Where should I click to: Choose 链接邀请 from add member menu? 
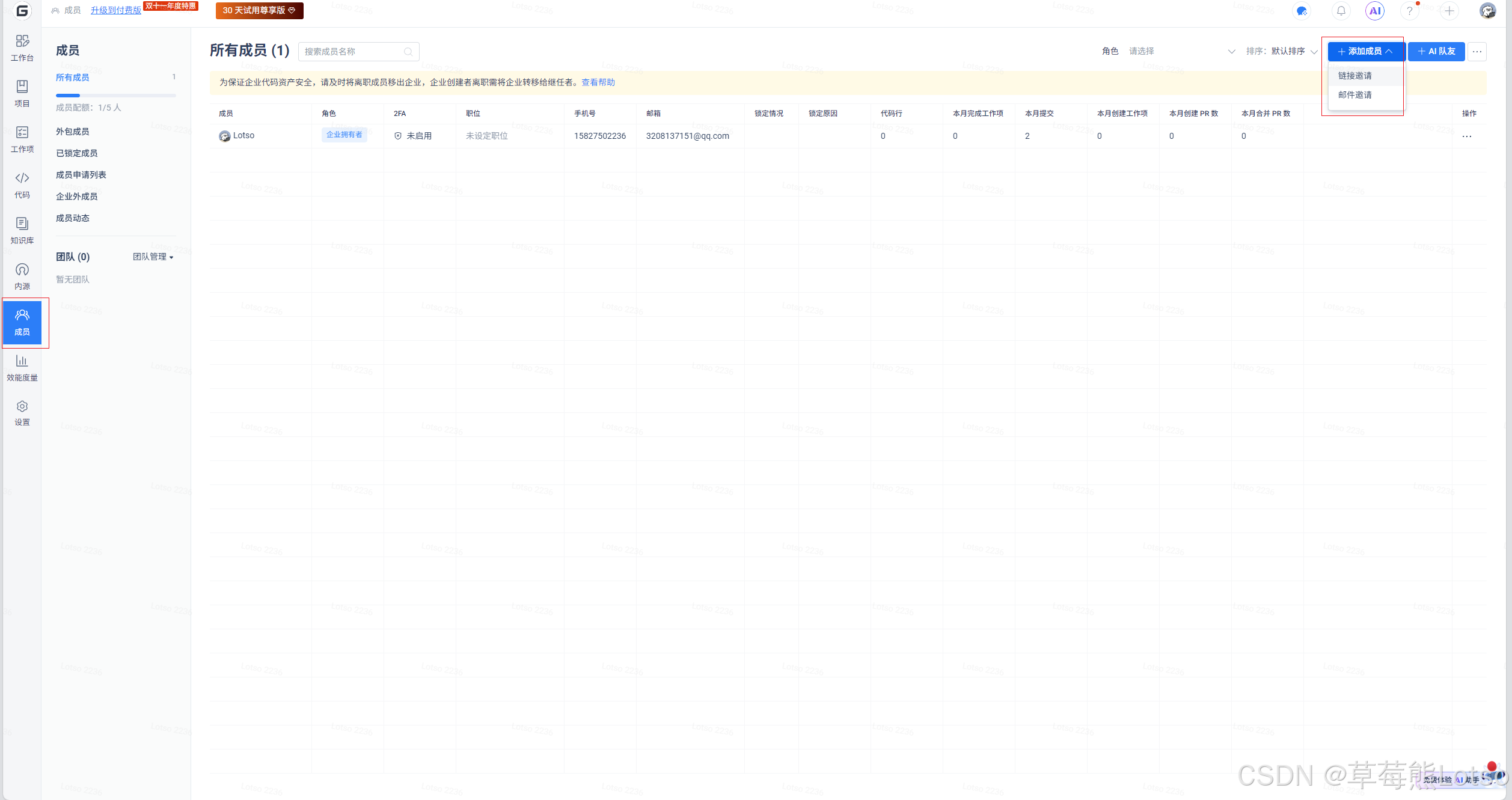[1354, 76]
